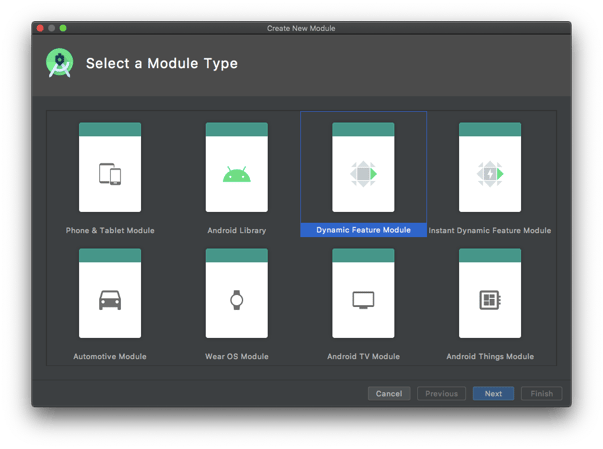The image size is (603, 449).
Task: Click the Android Studio logo in header
Action: [x=59, y=63]
